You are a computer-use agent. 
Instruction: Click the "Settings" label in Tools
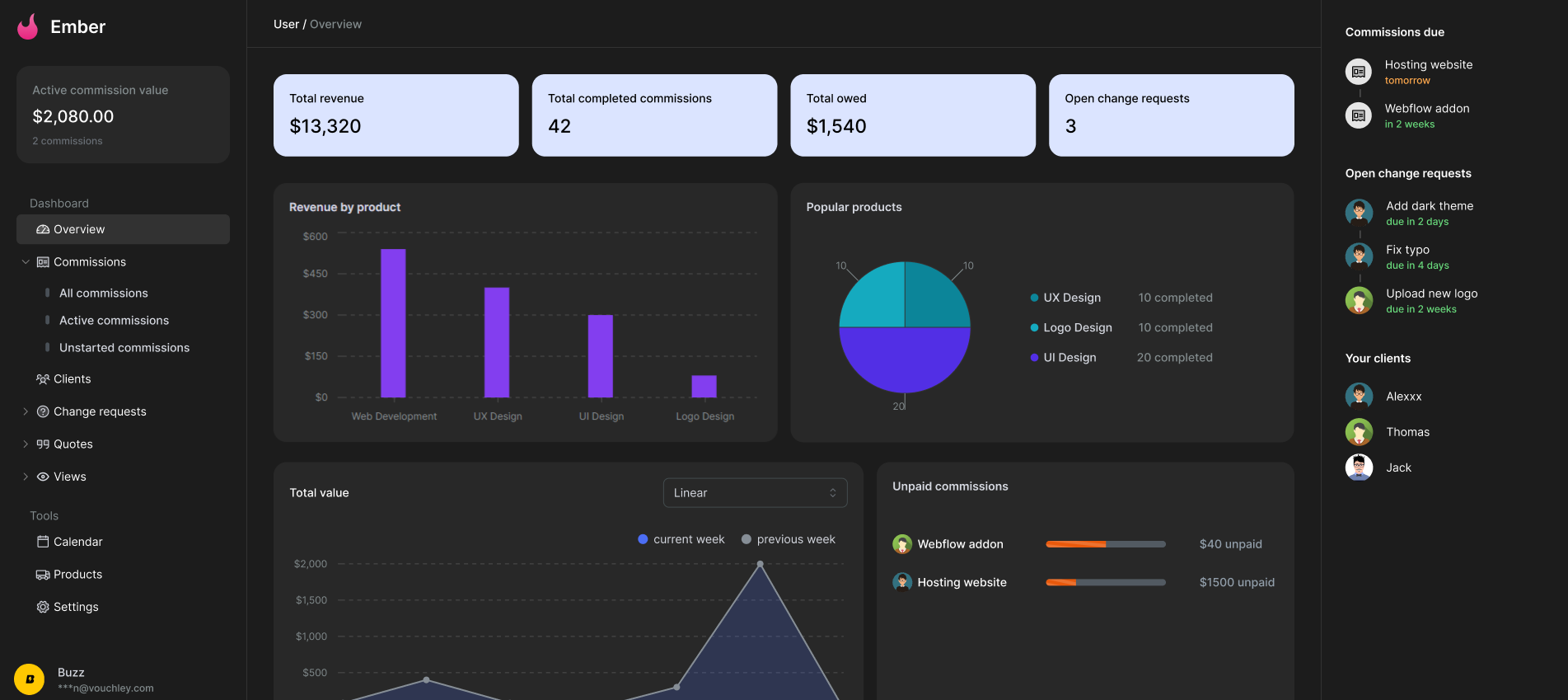point(76,607)
